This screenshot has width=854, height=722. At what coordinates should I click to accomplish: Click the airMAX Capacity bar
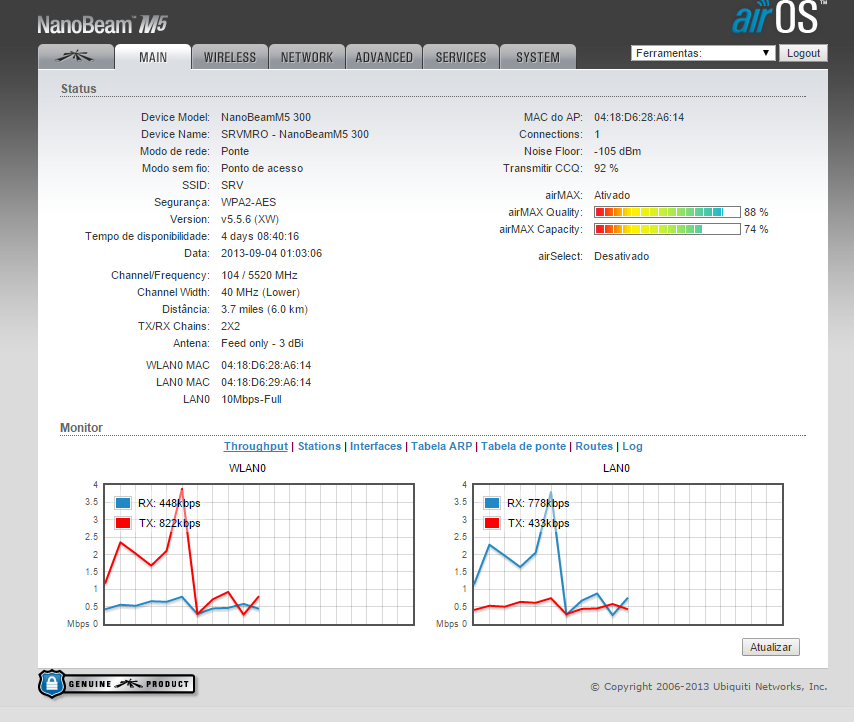pos(667,229)
